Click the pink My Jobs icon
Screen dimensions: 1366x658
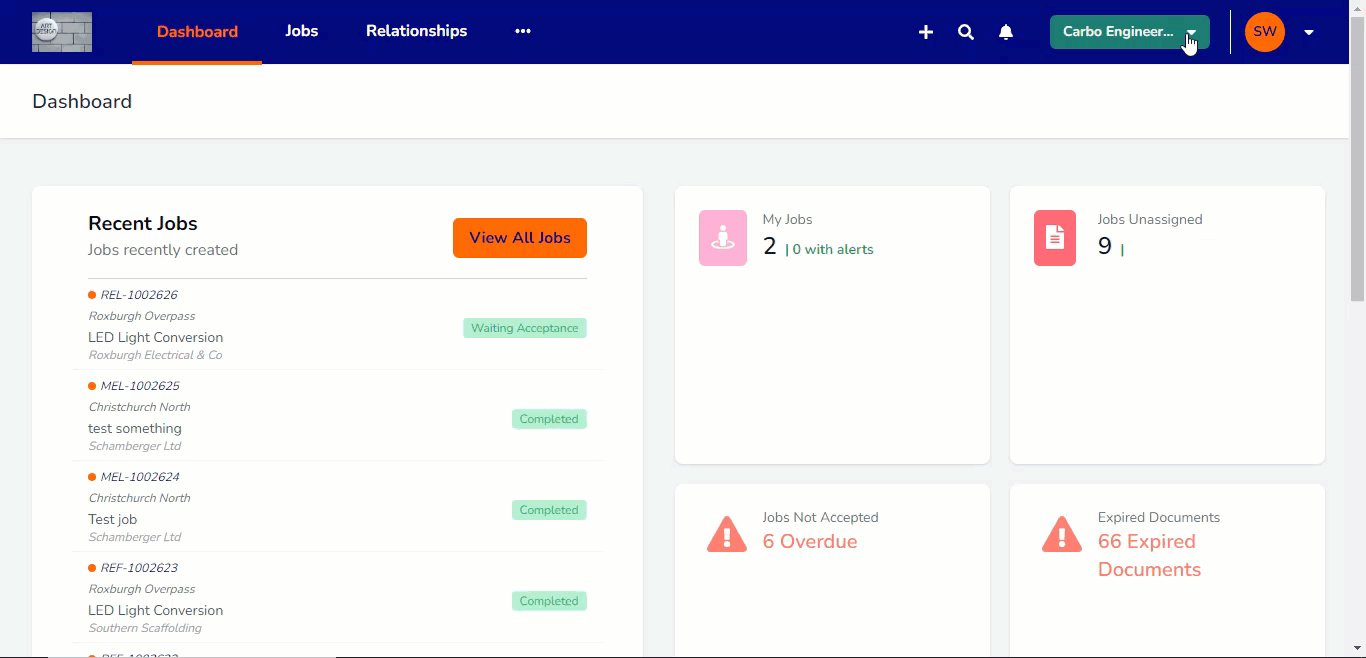(723, 238)
